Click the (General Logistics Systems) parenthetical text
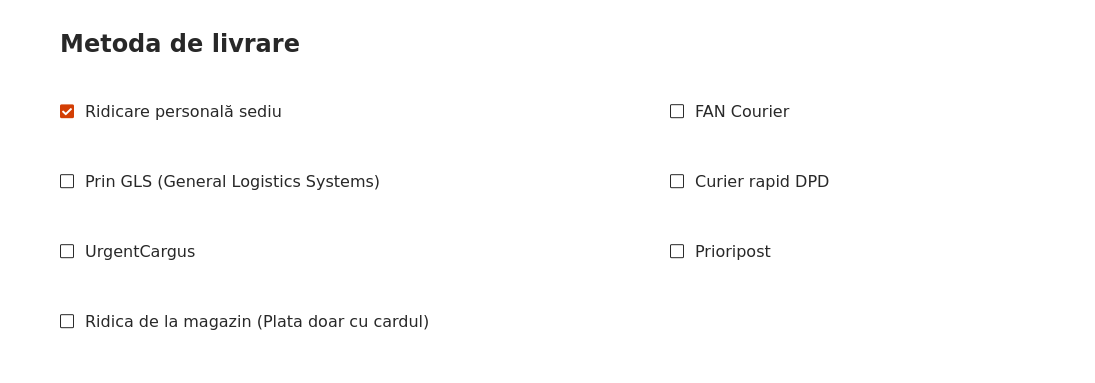1095x383 pixels. pyautogui.click(x=268, y=182)
